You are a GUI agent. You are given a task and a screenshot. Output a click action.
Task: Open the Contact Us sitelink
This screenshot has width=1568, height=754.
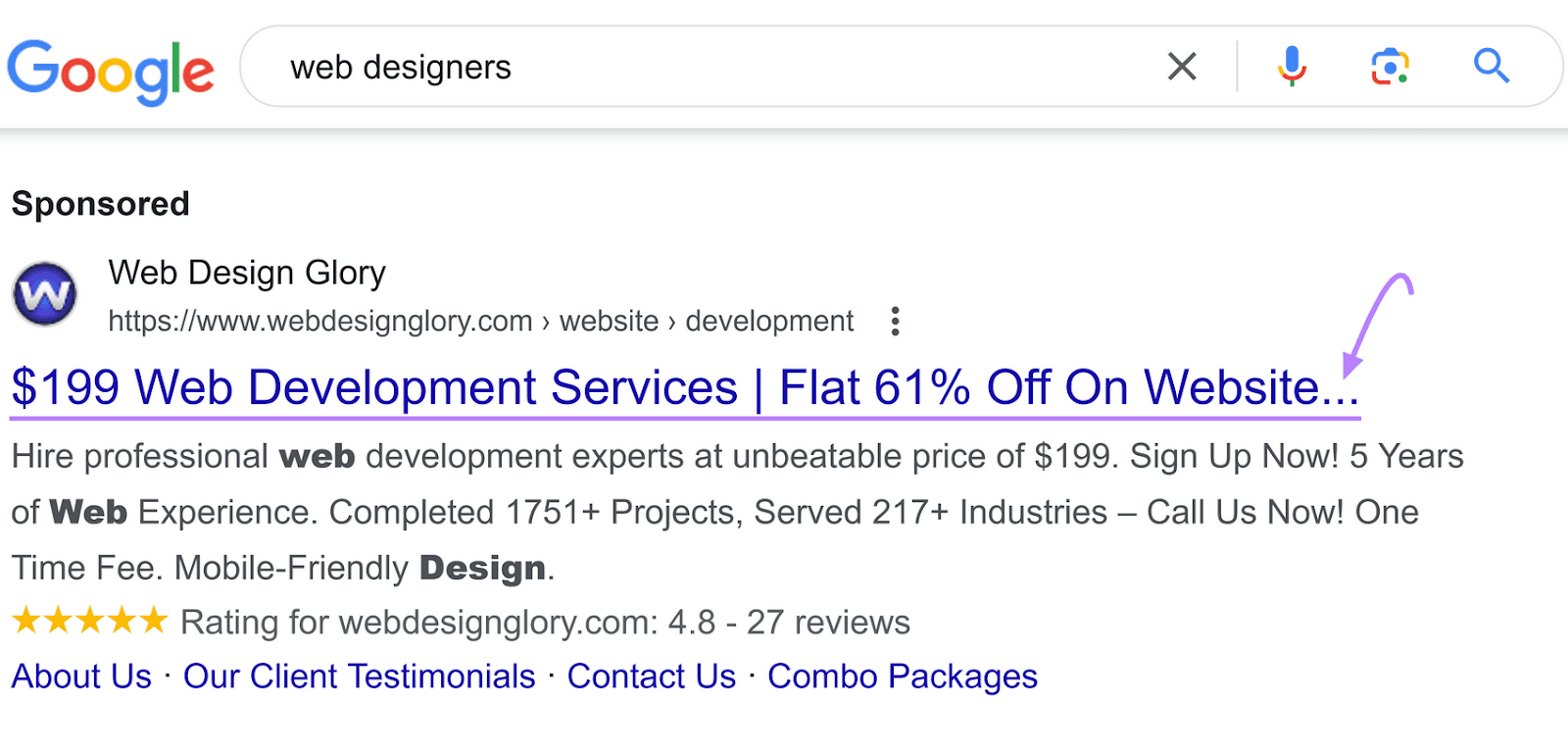coord(651,676)
